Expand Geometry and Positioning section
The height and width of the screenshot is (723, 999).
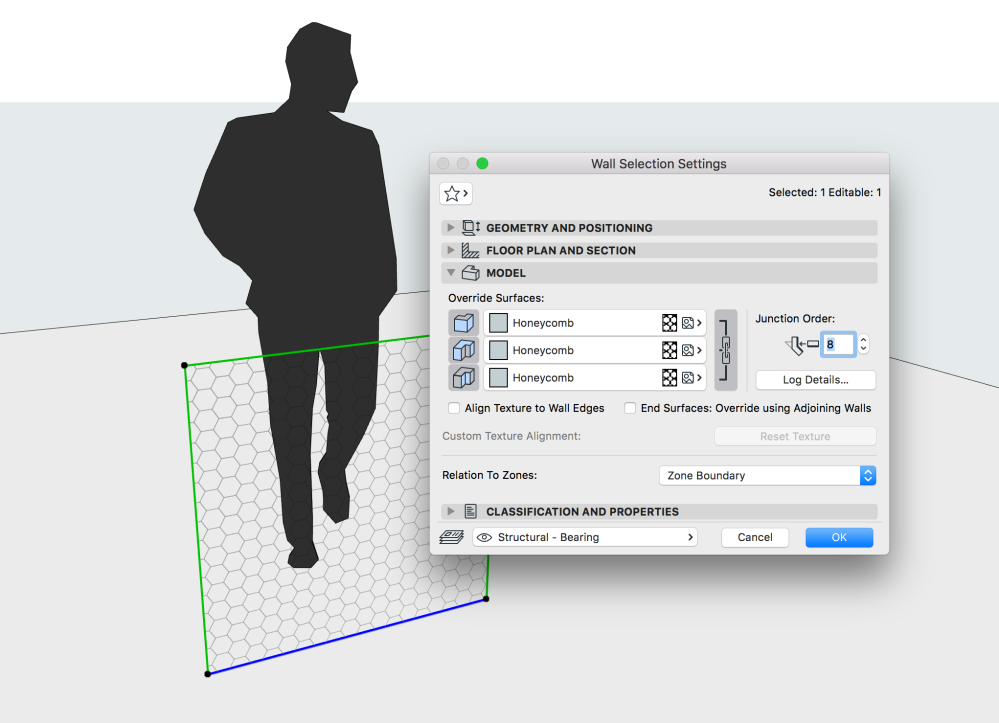click(x=450, y=227)
